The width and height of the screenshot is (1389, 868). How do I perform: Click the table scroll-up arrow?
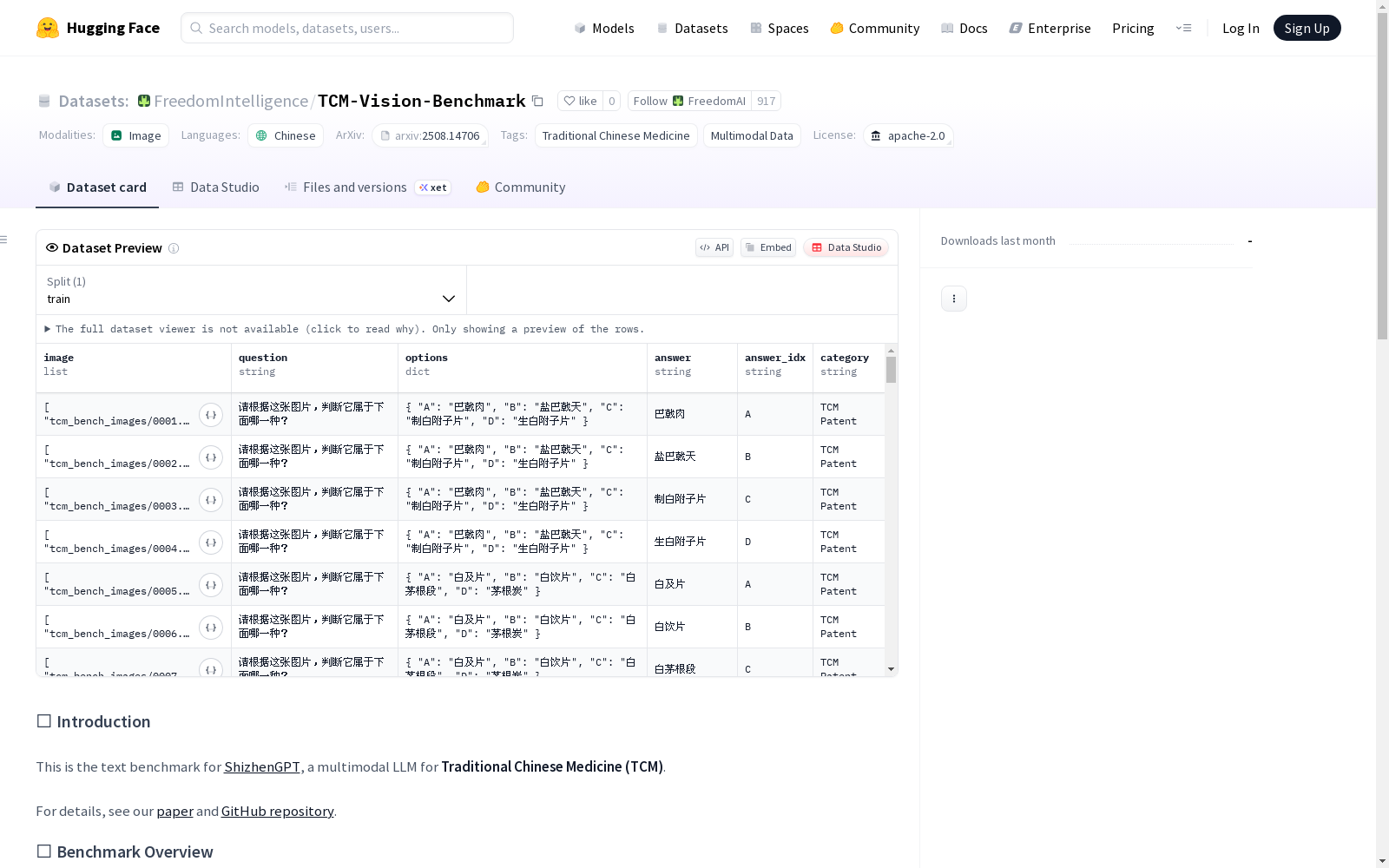tap(891, 351)
